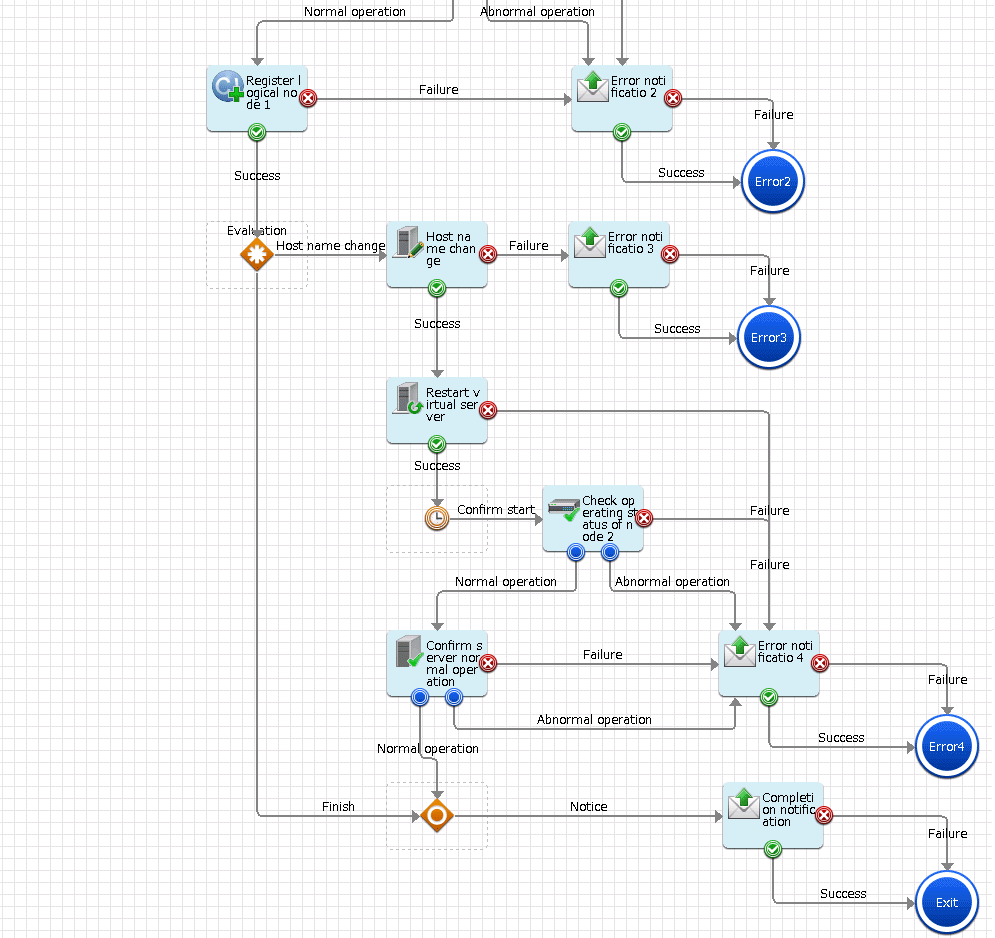Click Abnormal operation blue connector on Check operating status
The height and width of the screenshot is (938, 995).
tap(610, 552)
